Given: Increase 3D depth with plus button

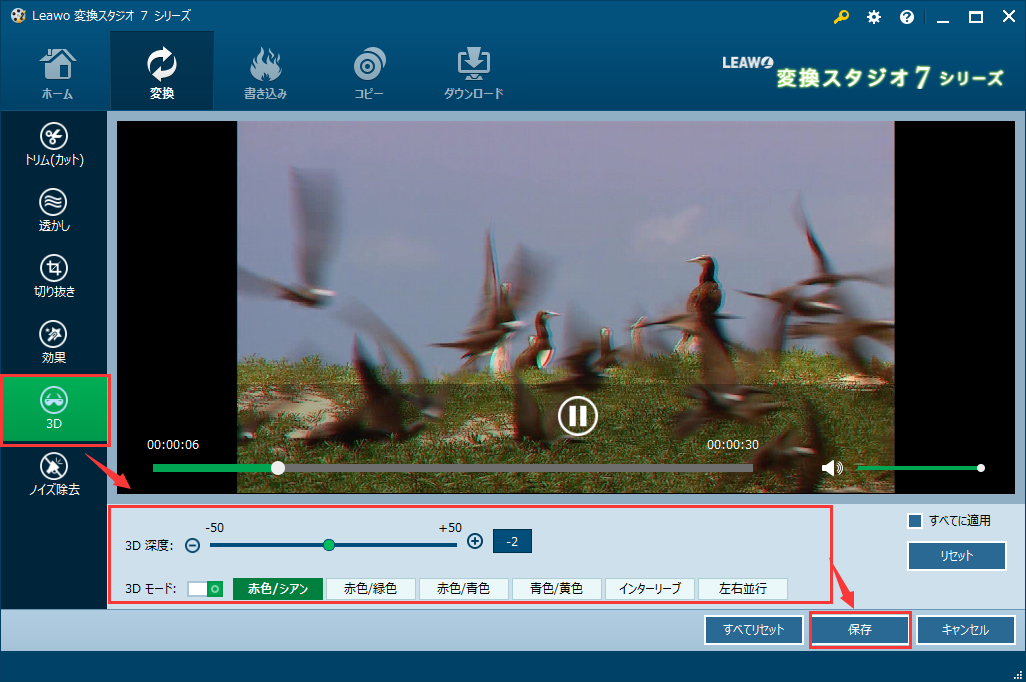Looking at the screenshot, I should 475,542.
